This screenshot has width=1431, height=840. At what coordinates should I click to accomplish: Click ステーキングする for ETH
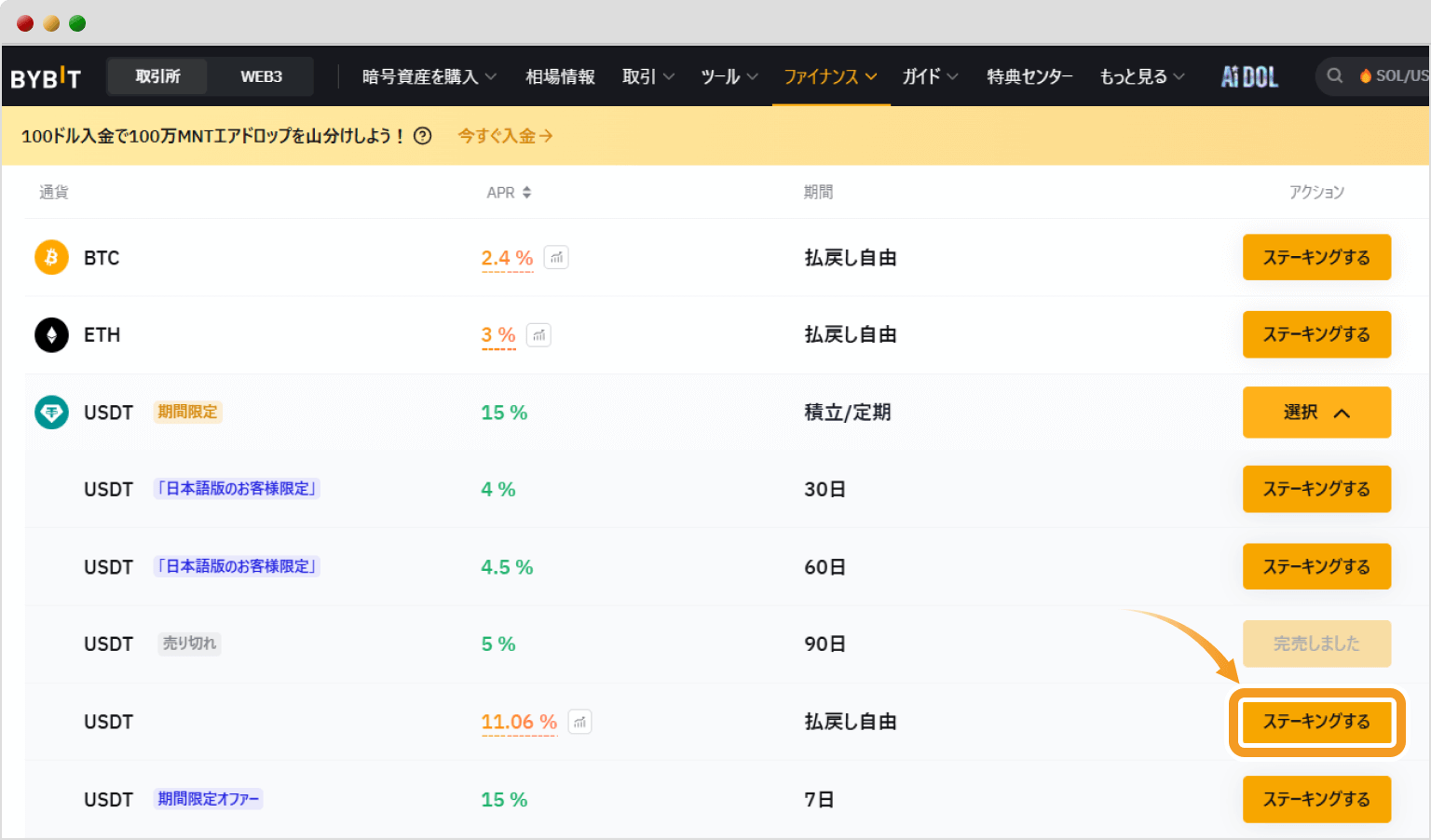coord(1316,334)
